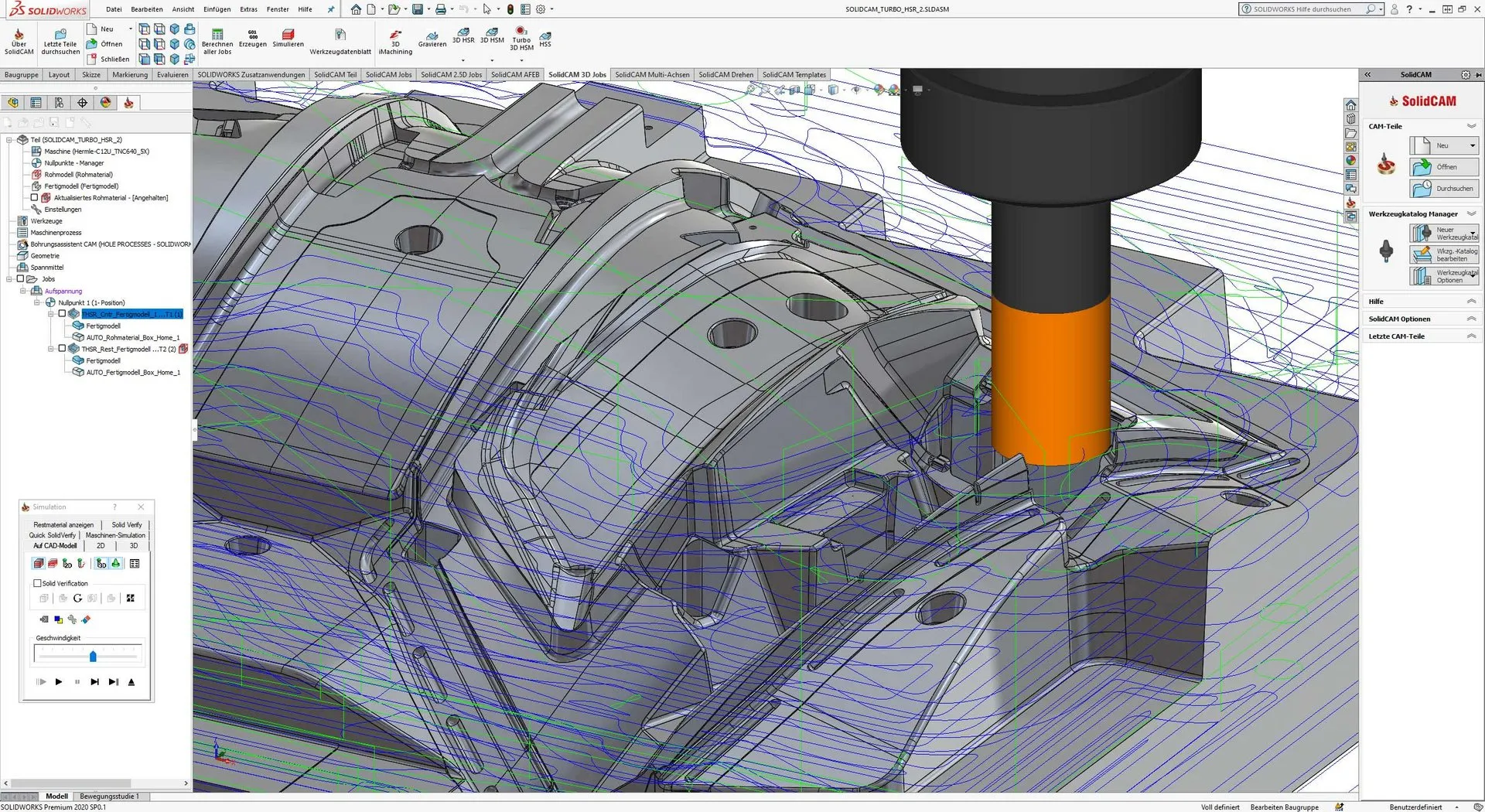
Task: Open Berechnen aller Jobs calculator icon
Action: [x=217, y=35]
